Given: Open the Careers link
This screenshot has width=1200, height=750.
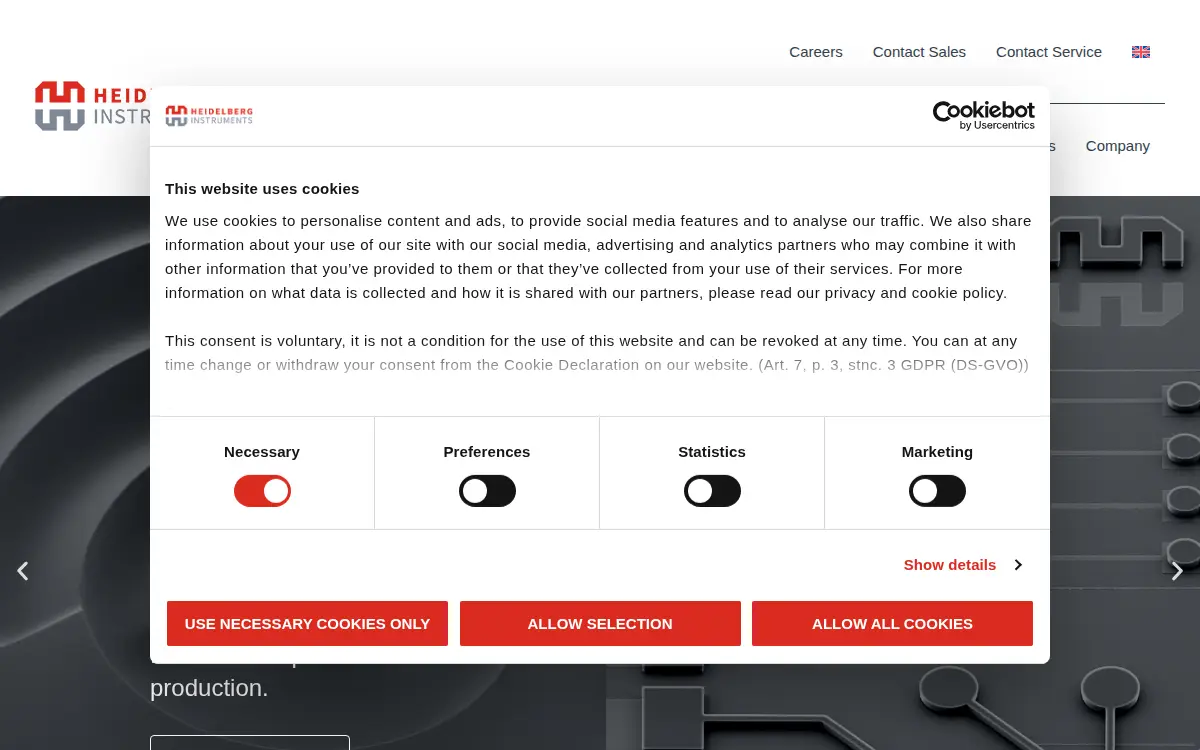Looking at the screenshot, I should pos(816,52).
